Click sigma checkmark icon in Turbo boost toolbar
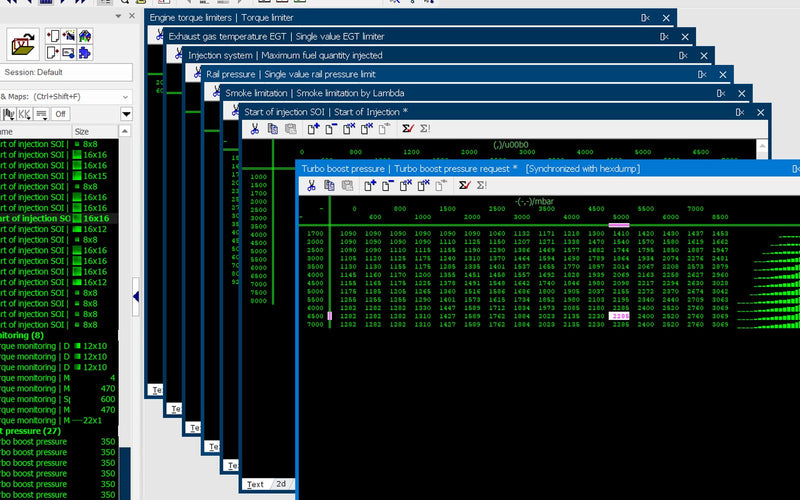Image resolution: width=800 pixels, height=500 pixels. click(x=464, y=186)
